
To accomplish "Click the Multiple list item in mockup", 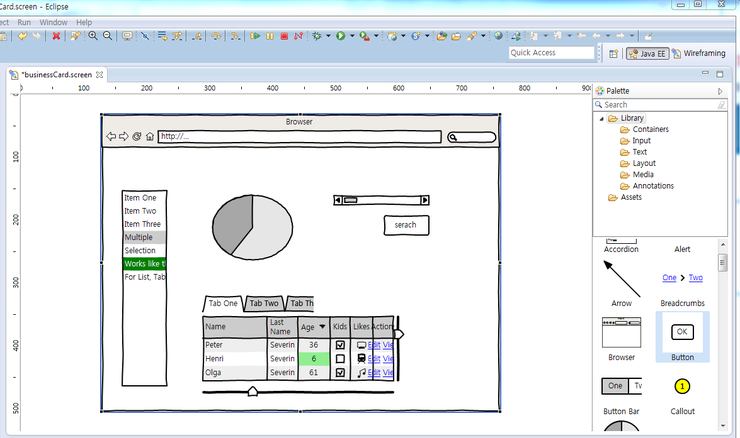I will pyautogui.click(x=144, y=237).
